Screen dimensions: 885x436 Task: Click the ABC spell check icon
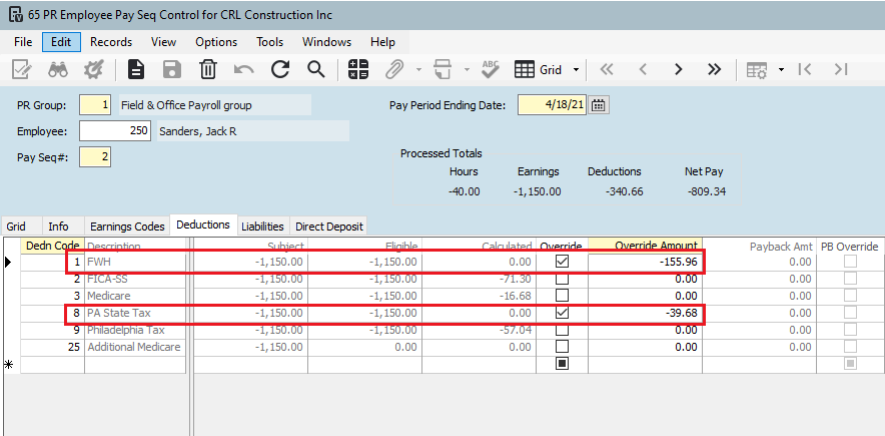[491, 69]
